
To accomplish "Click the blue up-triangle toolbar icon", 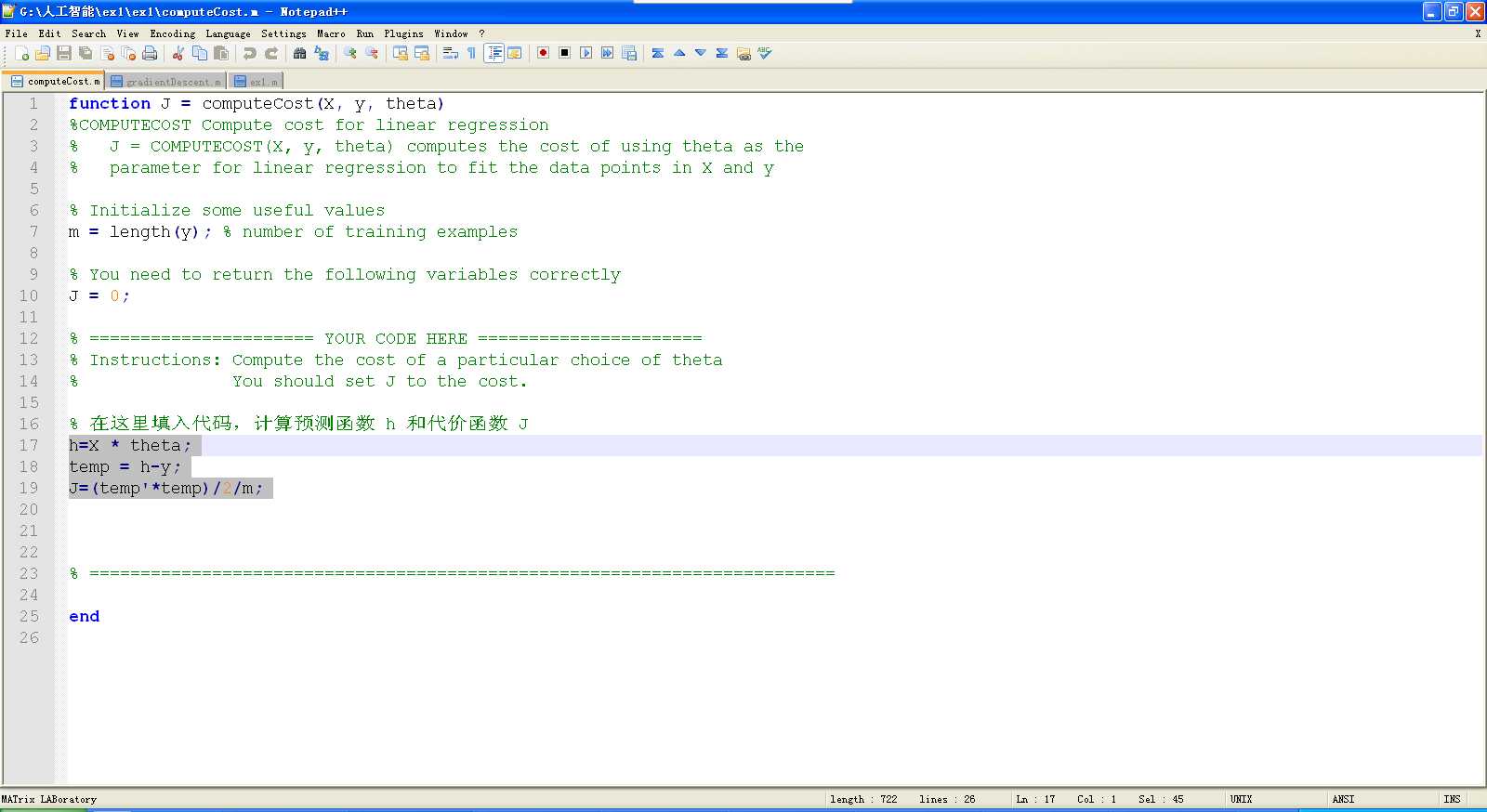I will (x=678, y=54).
